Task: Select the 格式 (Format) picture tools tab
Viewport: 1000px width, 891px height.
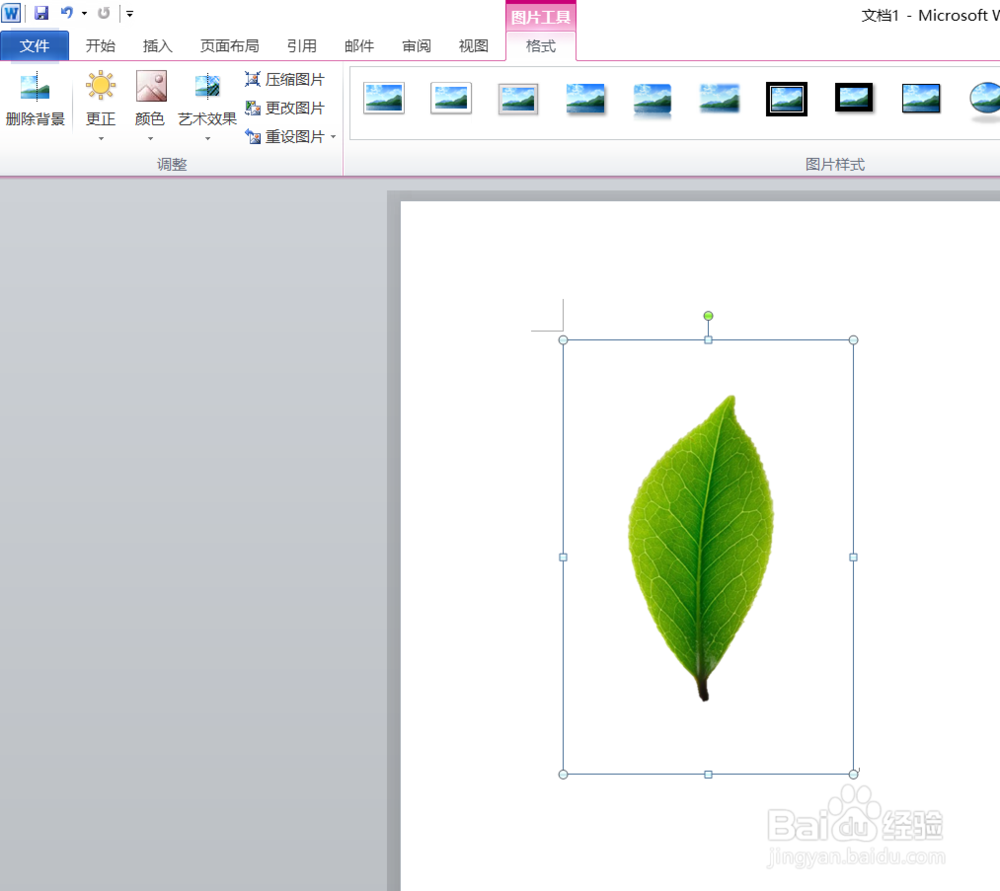Action: [x=541, y=46]
